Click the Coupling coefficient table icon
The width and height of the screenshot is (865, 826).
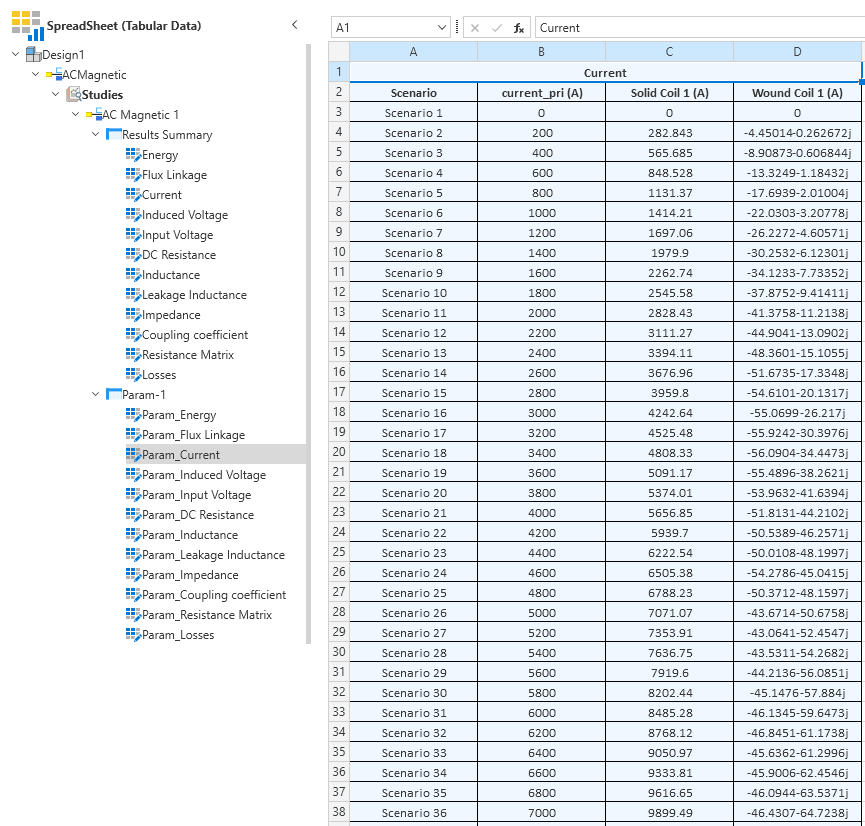coord(134,335)
